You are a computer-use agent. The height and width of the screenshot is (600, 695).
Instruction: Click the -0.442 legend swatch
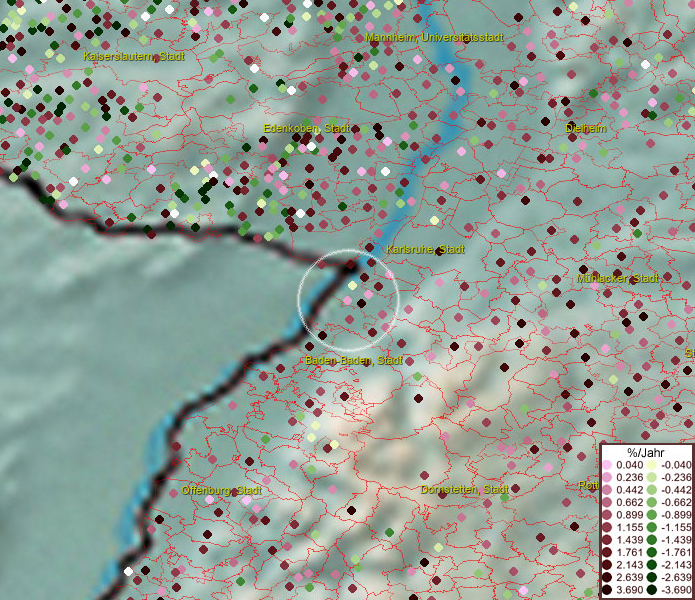(x=652, y=490)
